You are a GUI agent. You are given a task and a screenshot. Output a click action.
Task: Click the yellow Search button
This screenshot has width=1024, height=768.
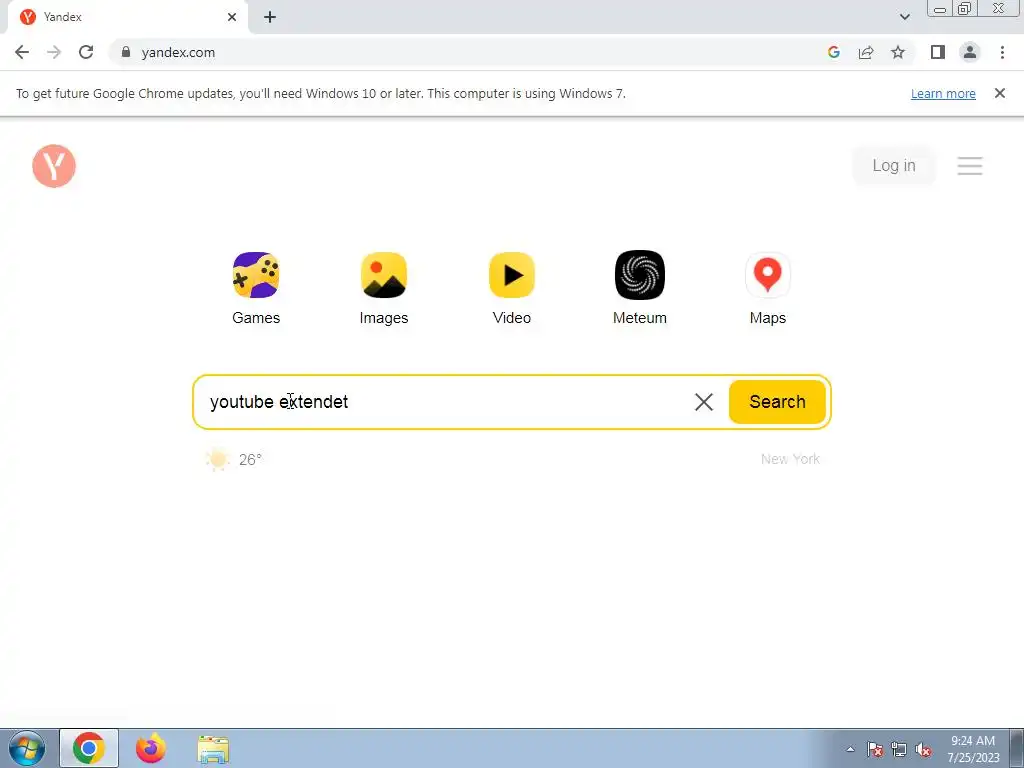point(777,402)
